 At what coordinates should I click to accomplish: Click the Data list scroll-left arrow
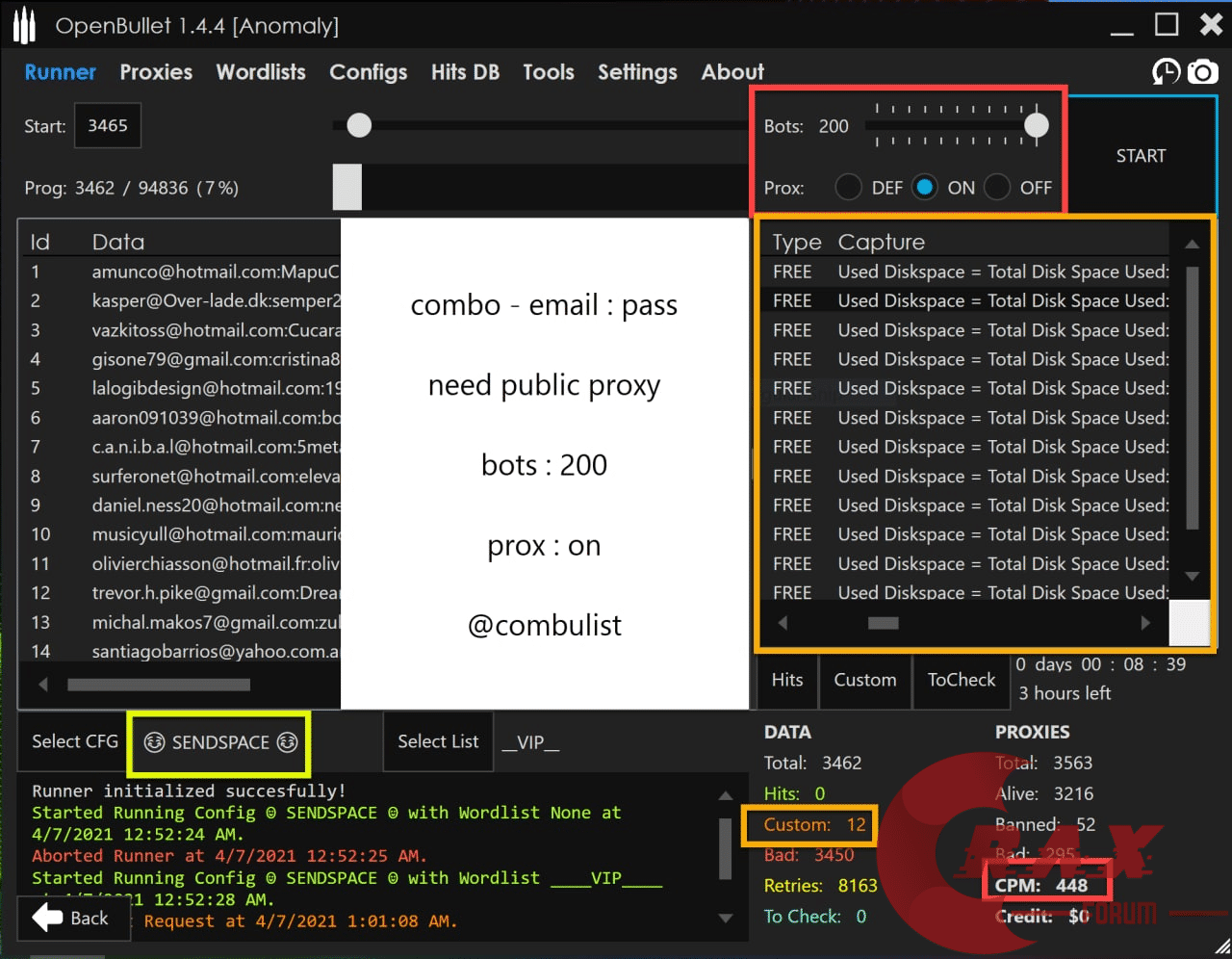[x=42, y=685]
